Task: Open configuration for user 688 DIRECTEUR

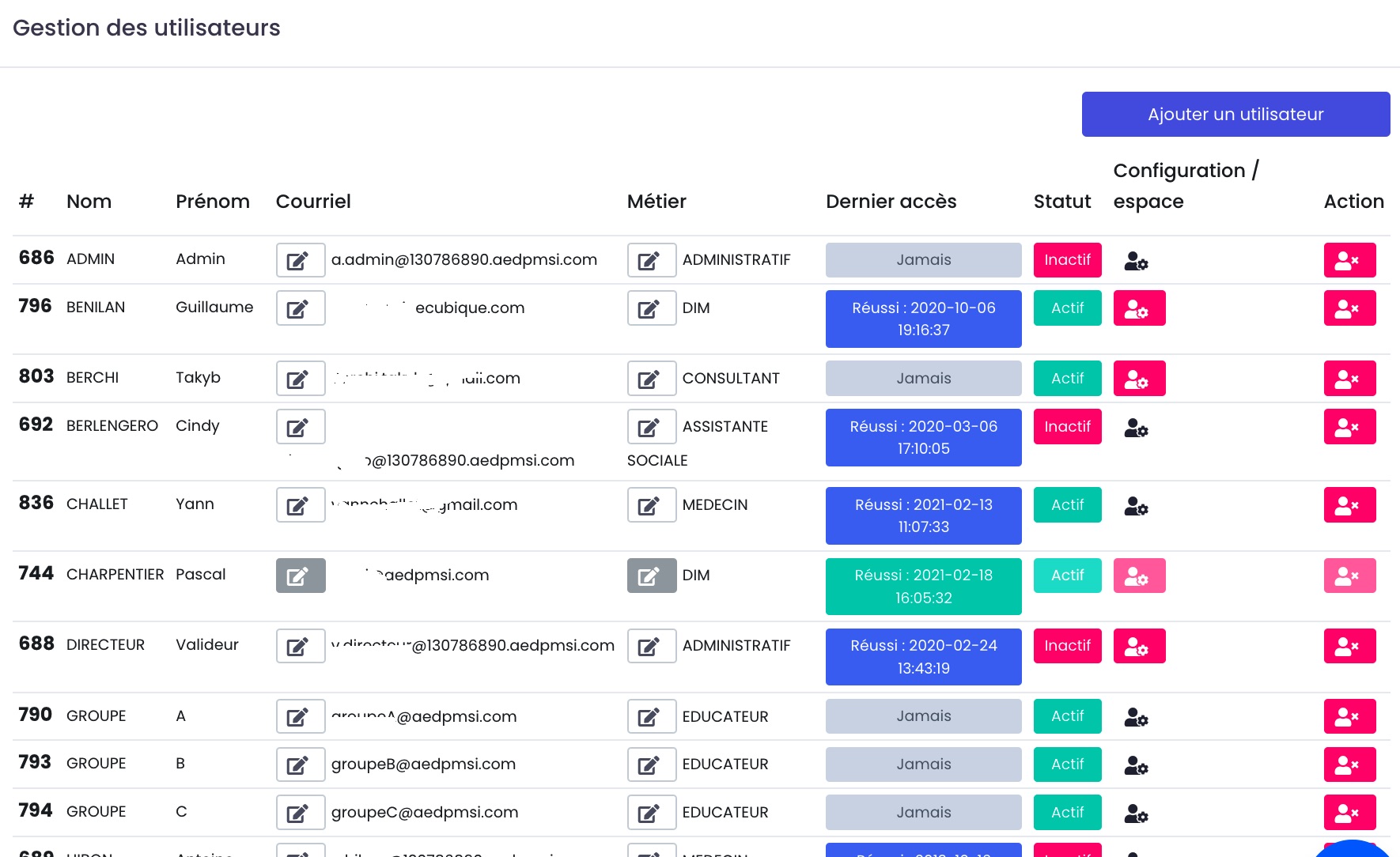Action: click(x=1139, y=646)
